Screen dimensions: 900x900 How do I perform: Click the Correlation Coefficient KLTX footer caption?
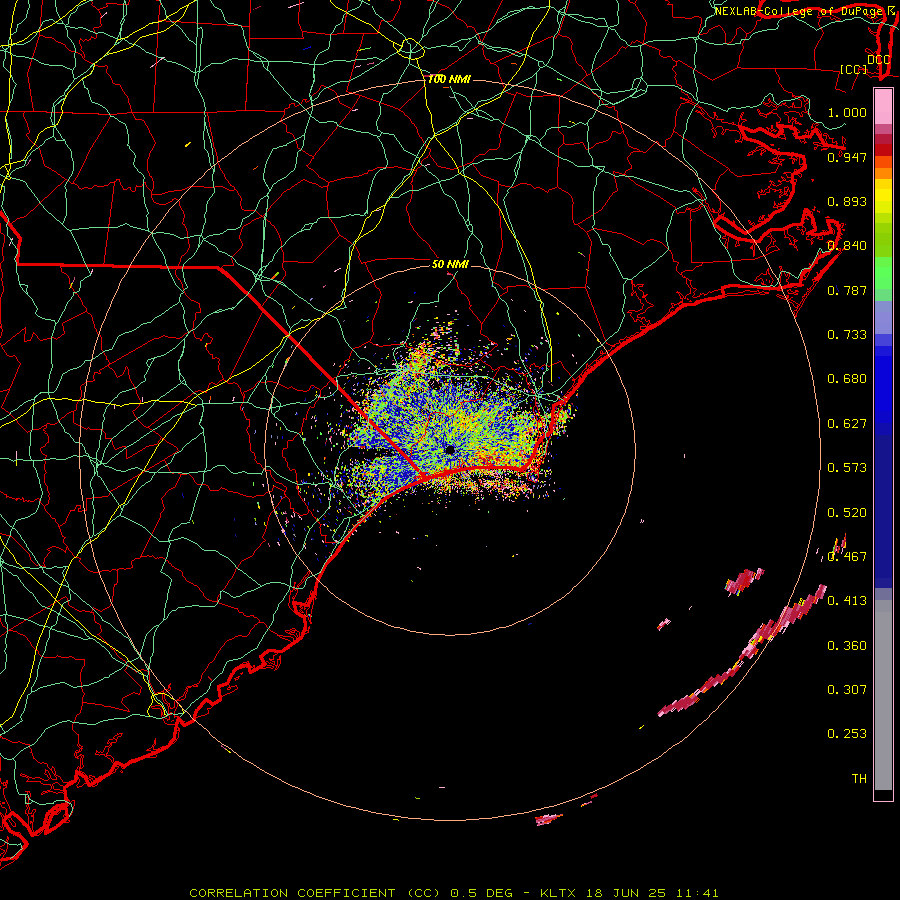click(453, 893)
